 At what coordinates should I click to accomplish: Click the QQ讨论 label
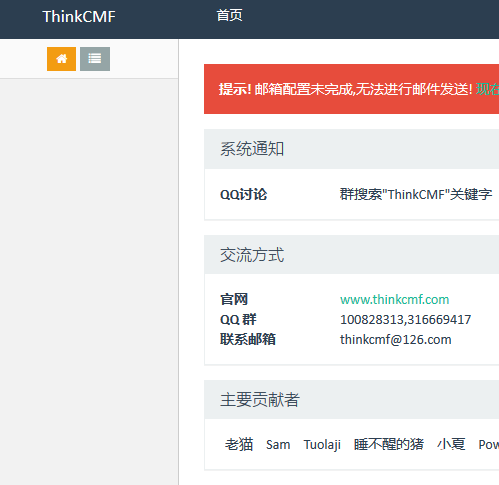click(243, 195)
